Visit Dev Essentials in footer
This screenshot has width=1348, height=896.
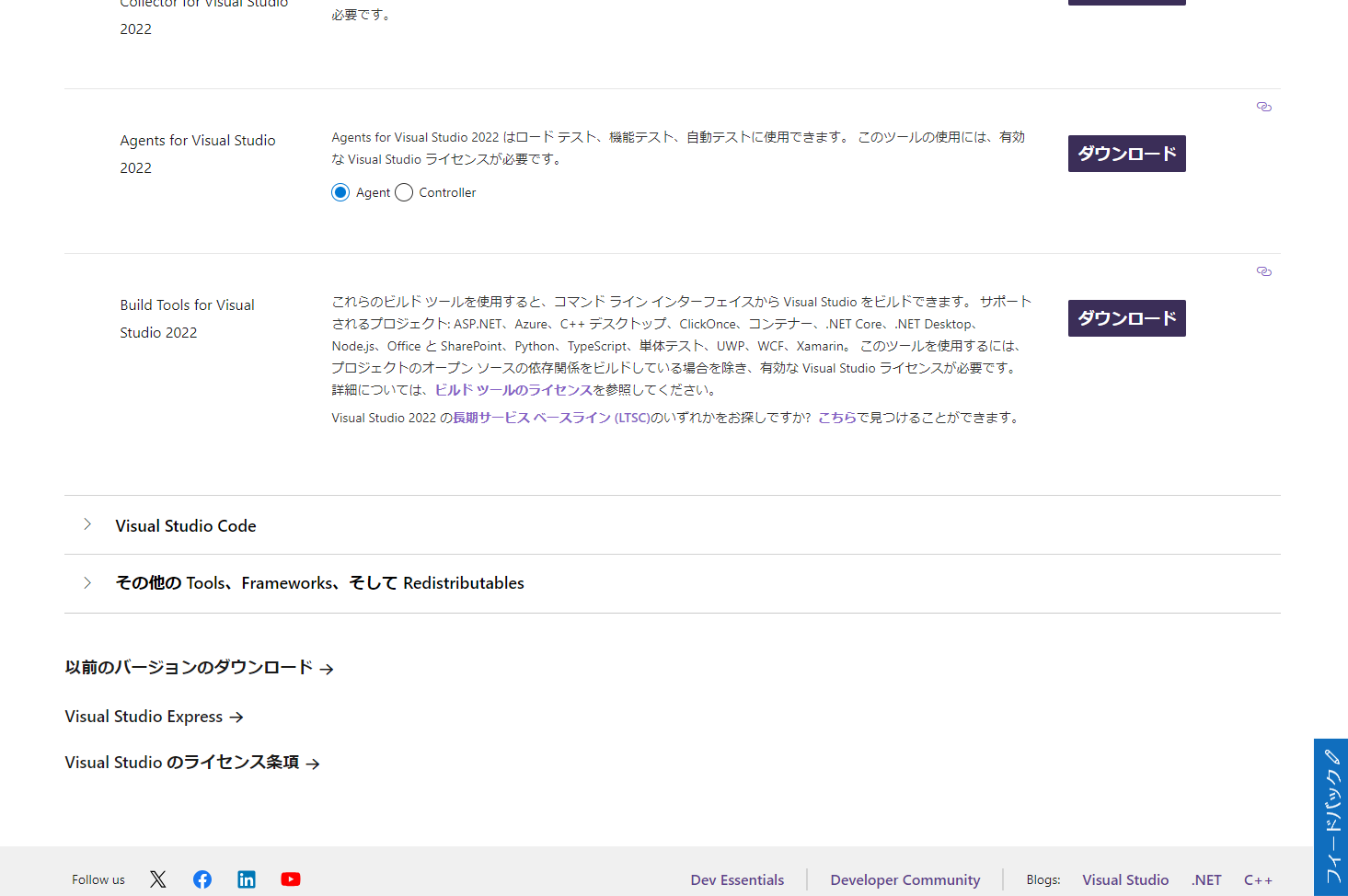coord(737,880)
